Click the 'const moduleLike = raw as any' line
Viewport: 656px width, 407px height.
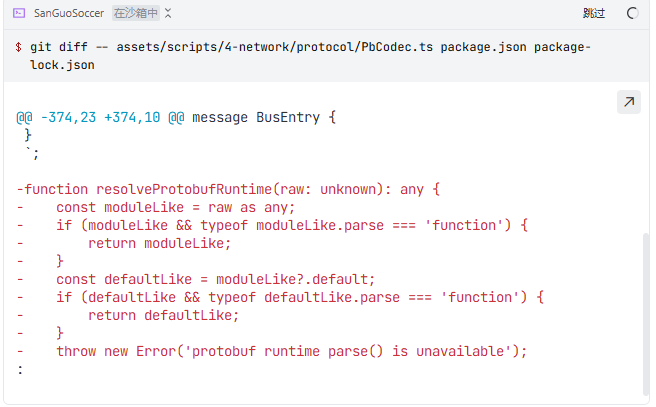pyautogui.click(x=175, y=207)
